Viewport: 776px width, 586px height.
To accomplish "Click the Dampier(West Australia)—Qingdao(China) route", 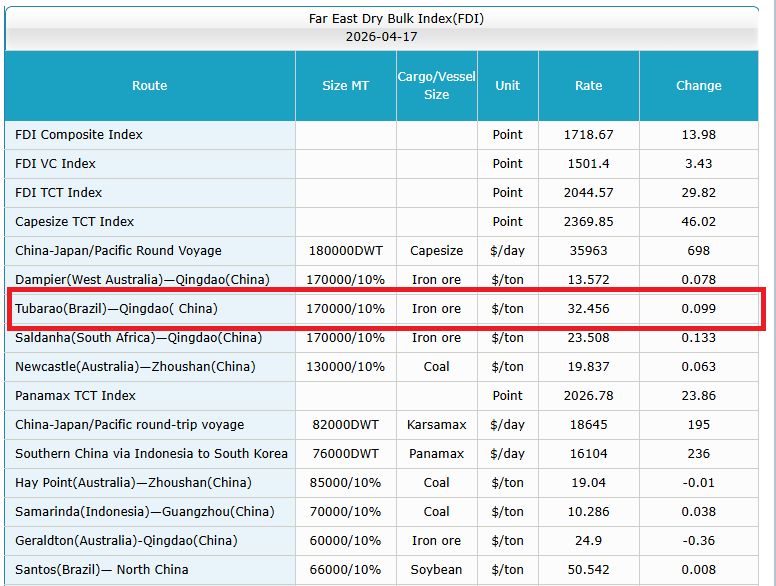I will 143,280.
